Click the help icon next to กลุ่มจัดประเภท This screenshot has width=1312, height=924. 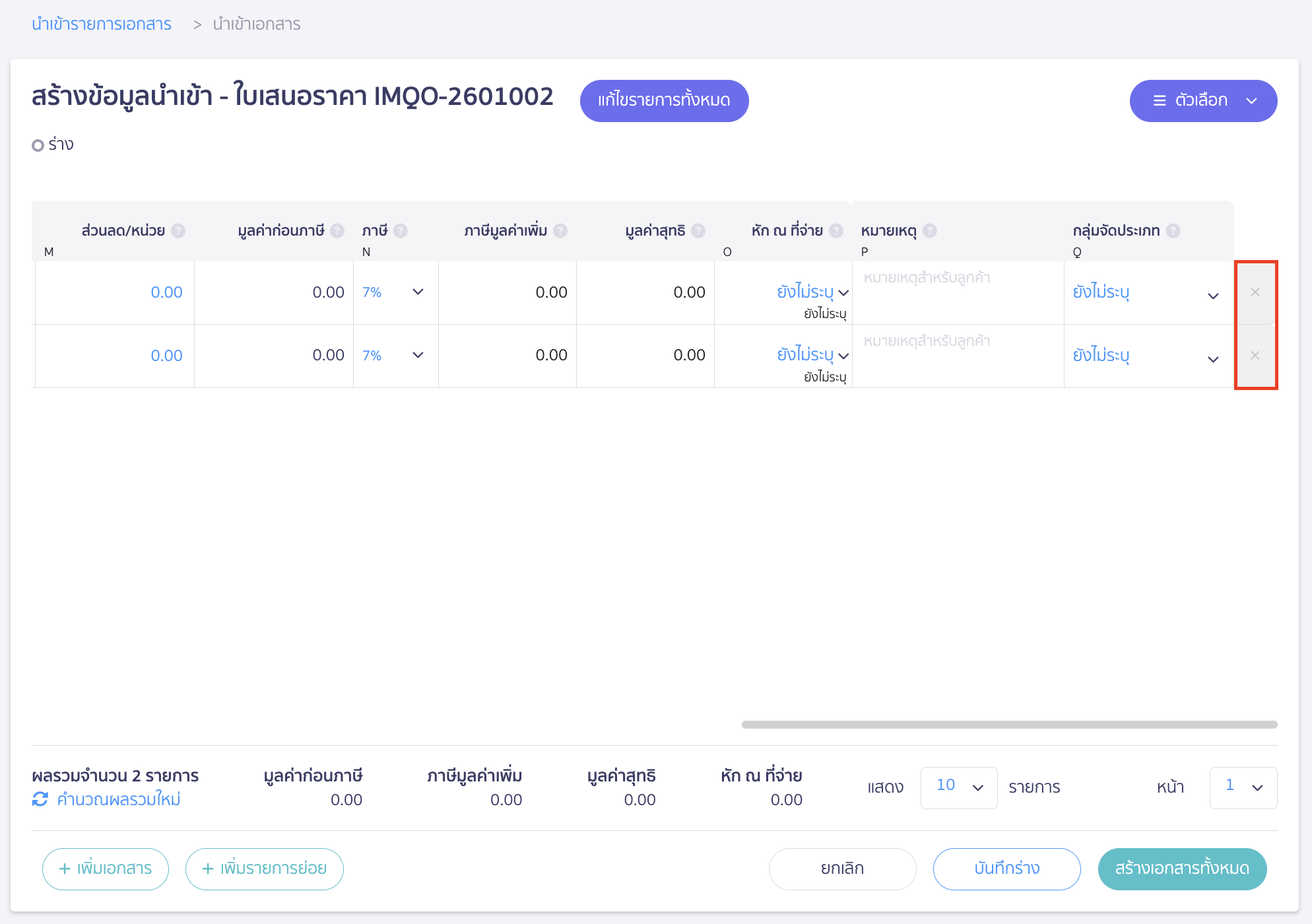coord(1173,230)
